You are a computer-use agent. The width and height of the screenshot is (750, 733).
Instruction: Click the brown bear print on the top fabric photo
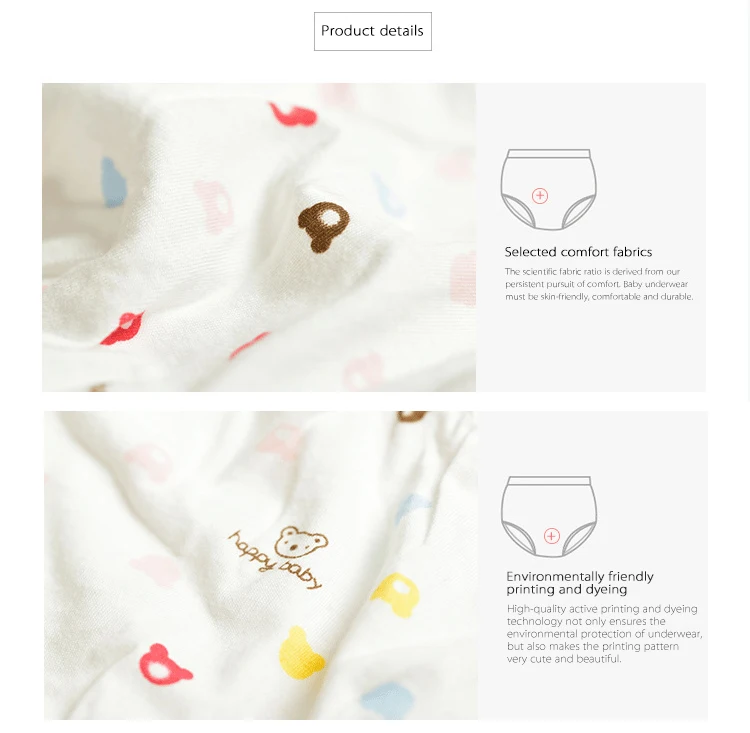[323, 227]
